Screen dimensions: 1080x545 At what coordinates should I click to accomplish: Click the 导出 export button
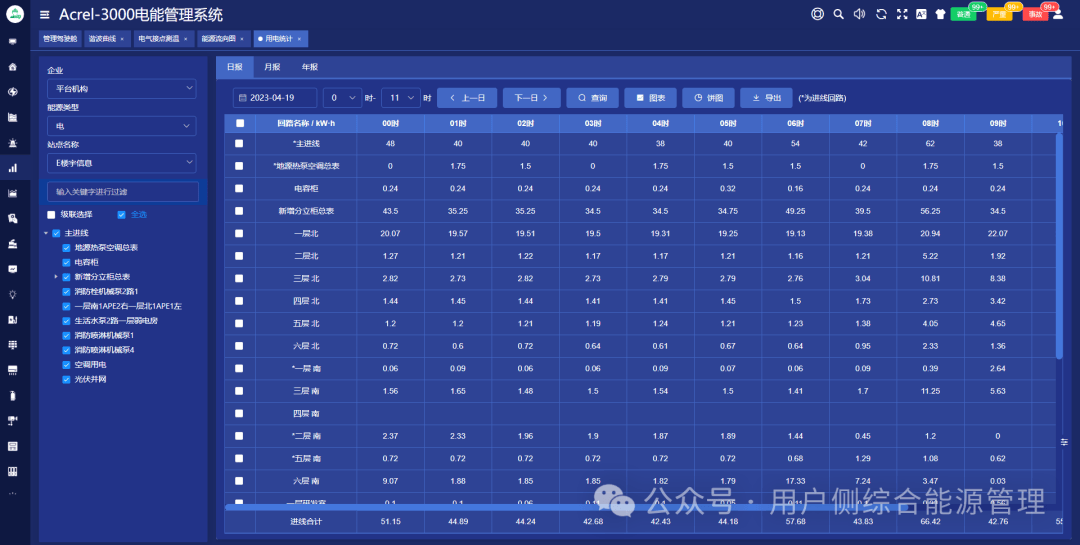[x=766, y=98]
